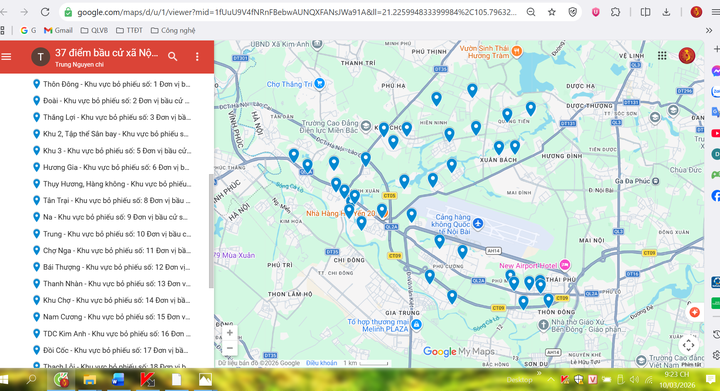The height and width of the screenshot is (391, 720).
Task: Click the Google My Maps logo
Action: [459, 352]
